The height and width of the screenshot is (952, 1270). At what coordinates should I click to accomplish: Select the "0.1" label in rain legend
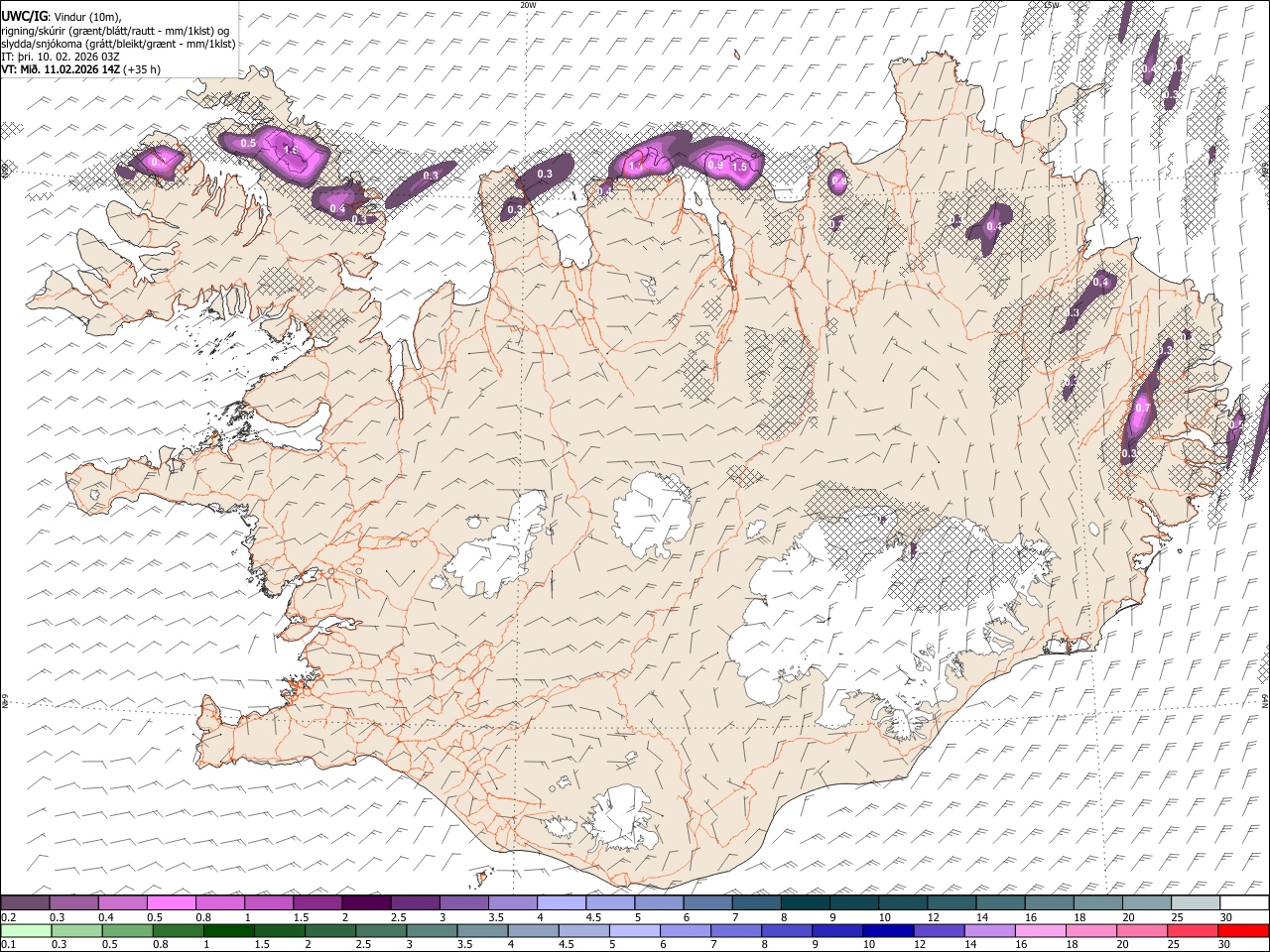click(9, 945)
